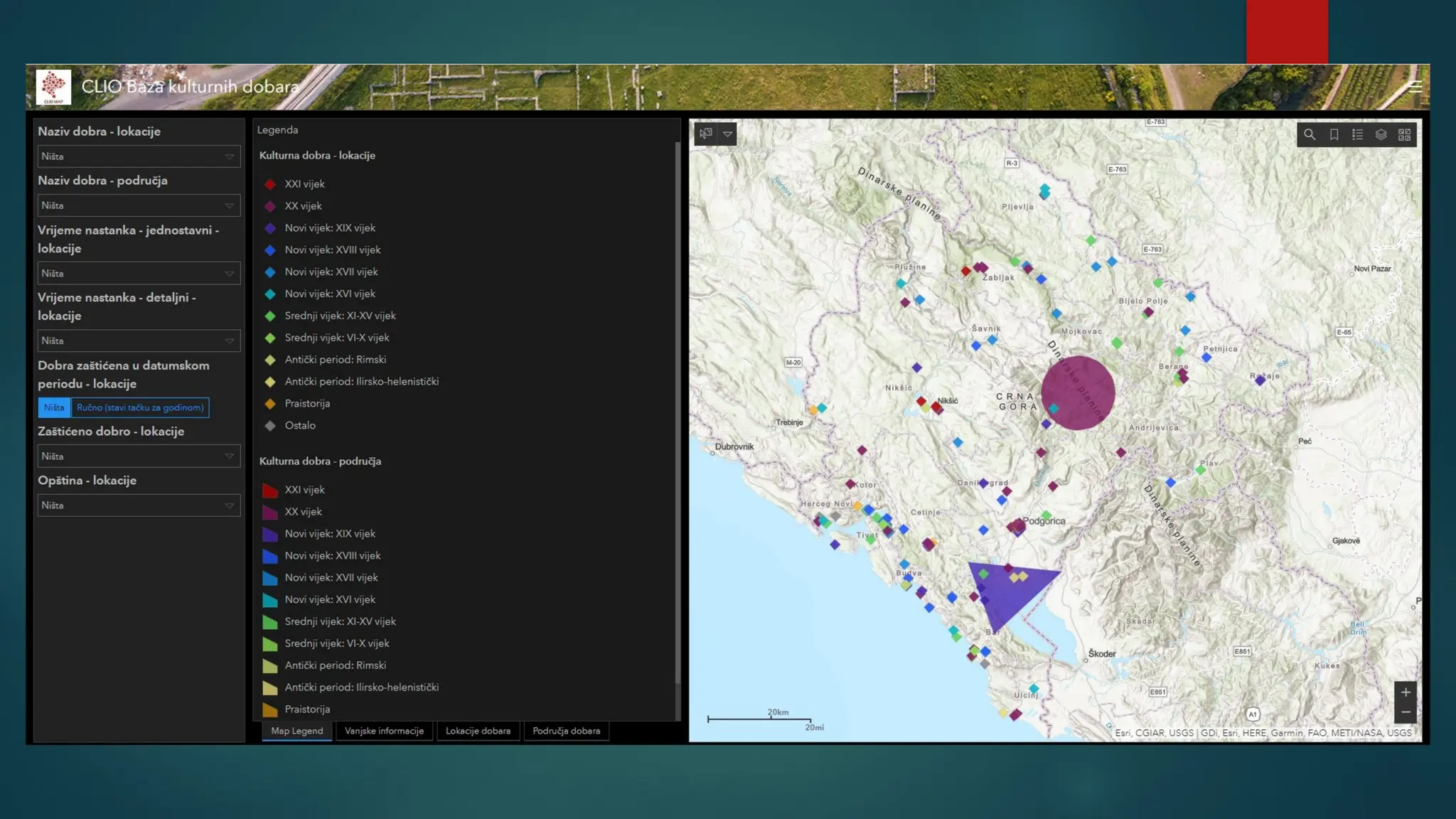Open Naziv dobra - lokacije dropdown
This screenshot has height=819, width=1456.
[139, 156]
